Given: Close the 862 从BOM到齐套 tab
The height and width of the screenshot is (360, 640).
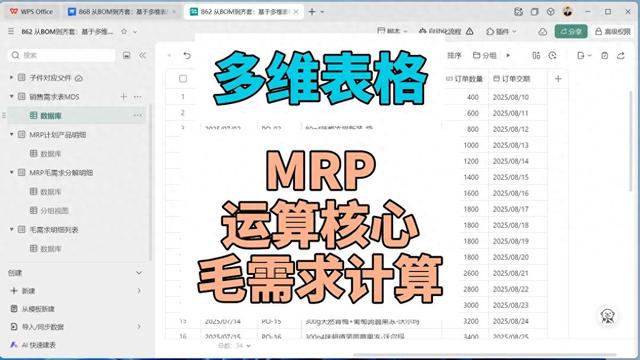Looking at the screenshot, I should tap(296, 12).
